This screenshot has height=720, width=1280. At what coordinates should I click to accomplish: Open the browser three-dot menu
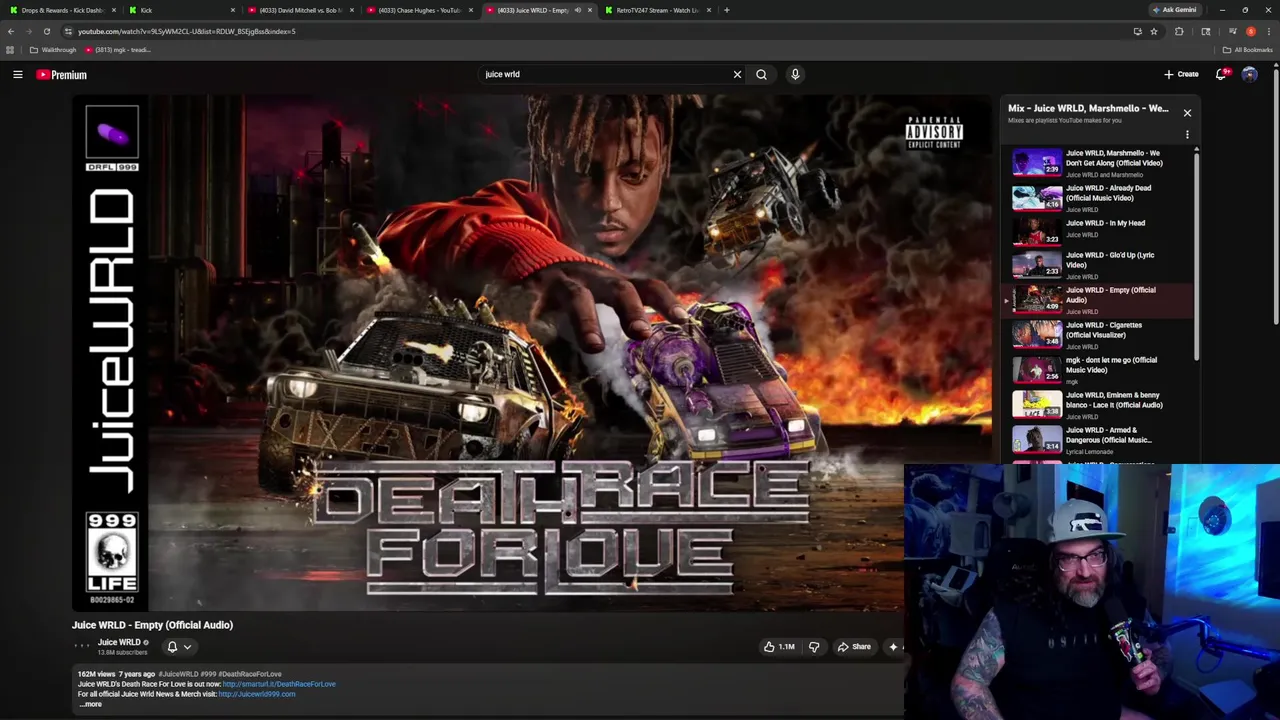[x=1269, y=31]
